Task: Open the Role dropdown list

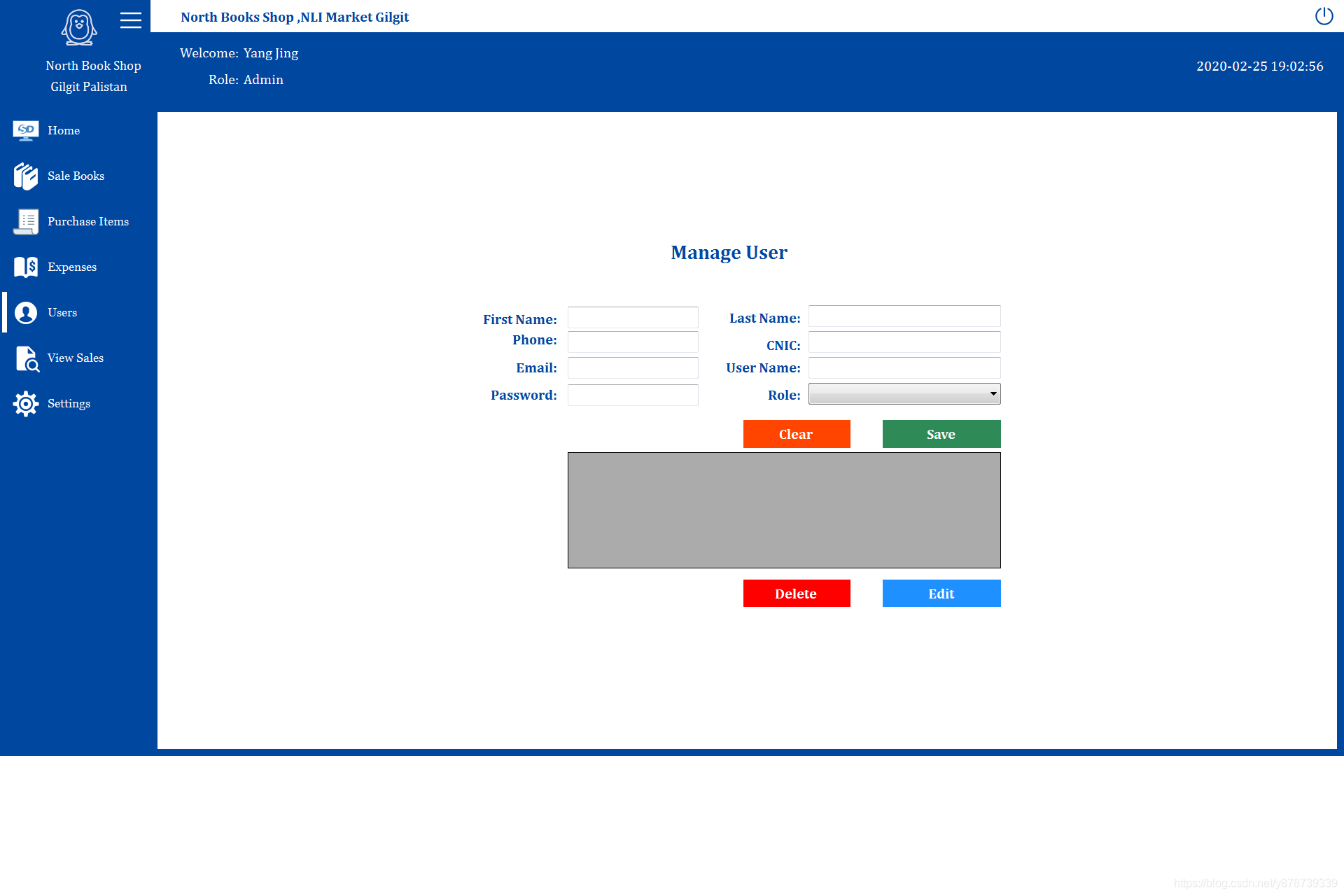Action: 904,394
